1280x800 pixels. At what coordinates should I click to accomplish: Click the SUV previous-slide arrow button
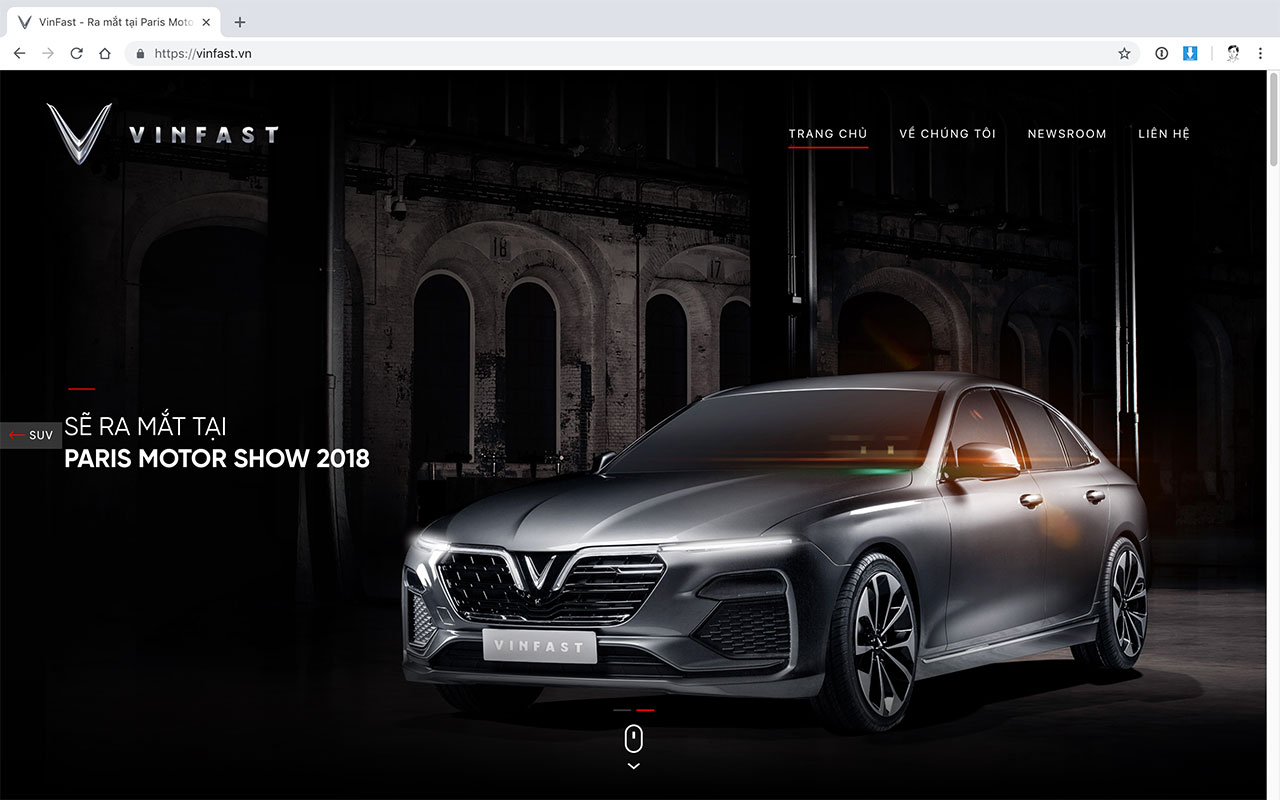[x=31, y=435]
